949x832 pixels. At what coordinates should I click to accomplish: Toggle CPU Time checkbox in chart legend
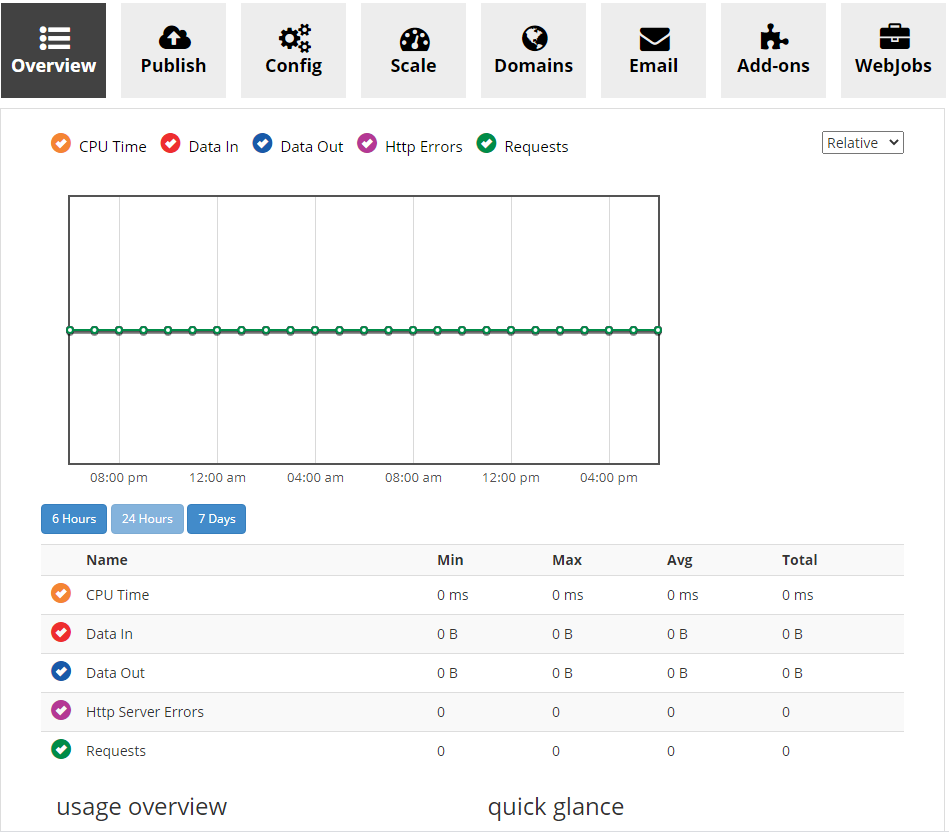pos(61,145)
